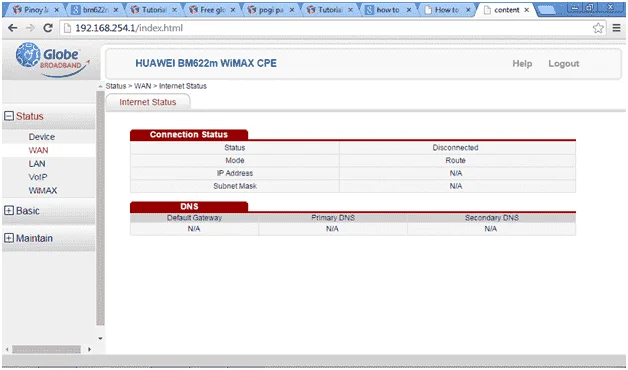Click the Globe Broadband logo

point(52,59)
